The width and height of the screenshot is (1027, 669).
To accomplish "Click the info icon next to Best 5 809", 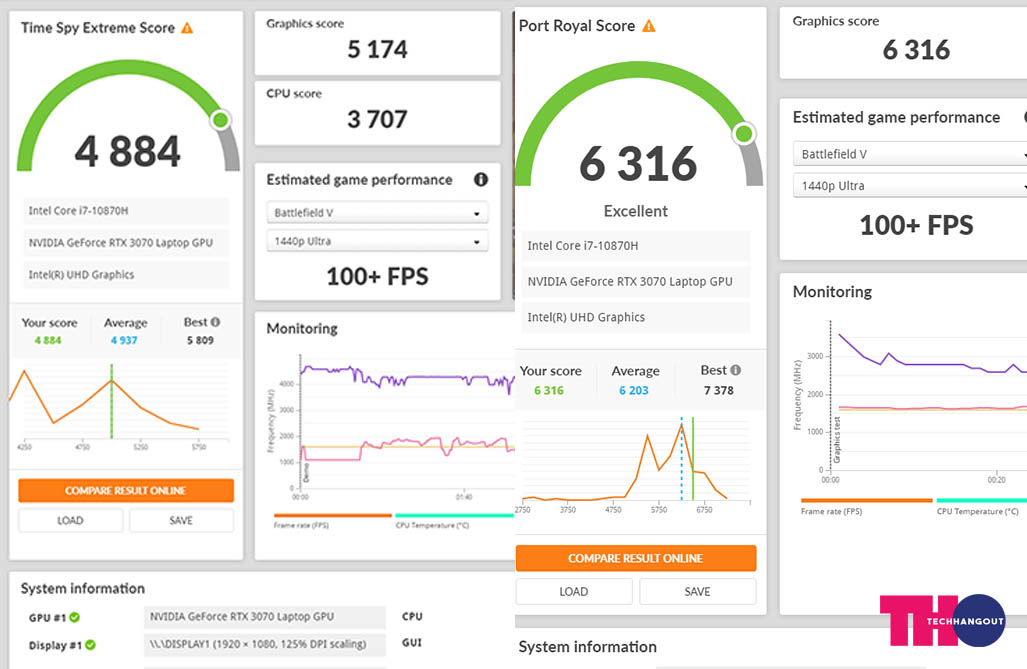I will point(215,322).
